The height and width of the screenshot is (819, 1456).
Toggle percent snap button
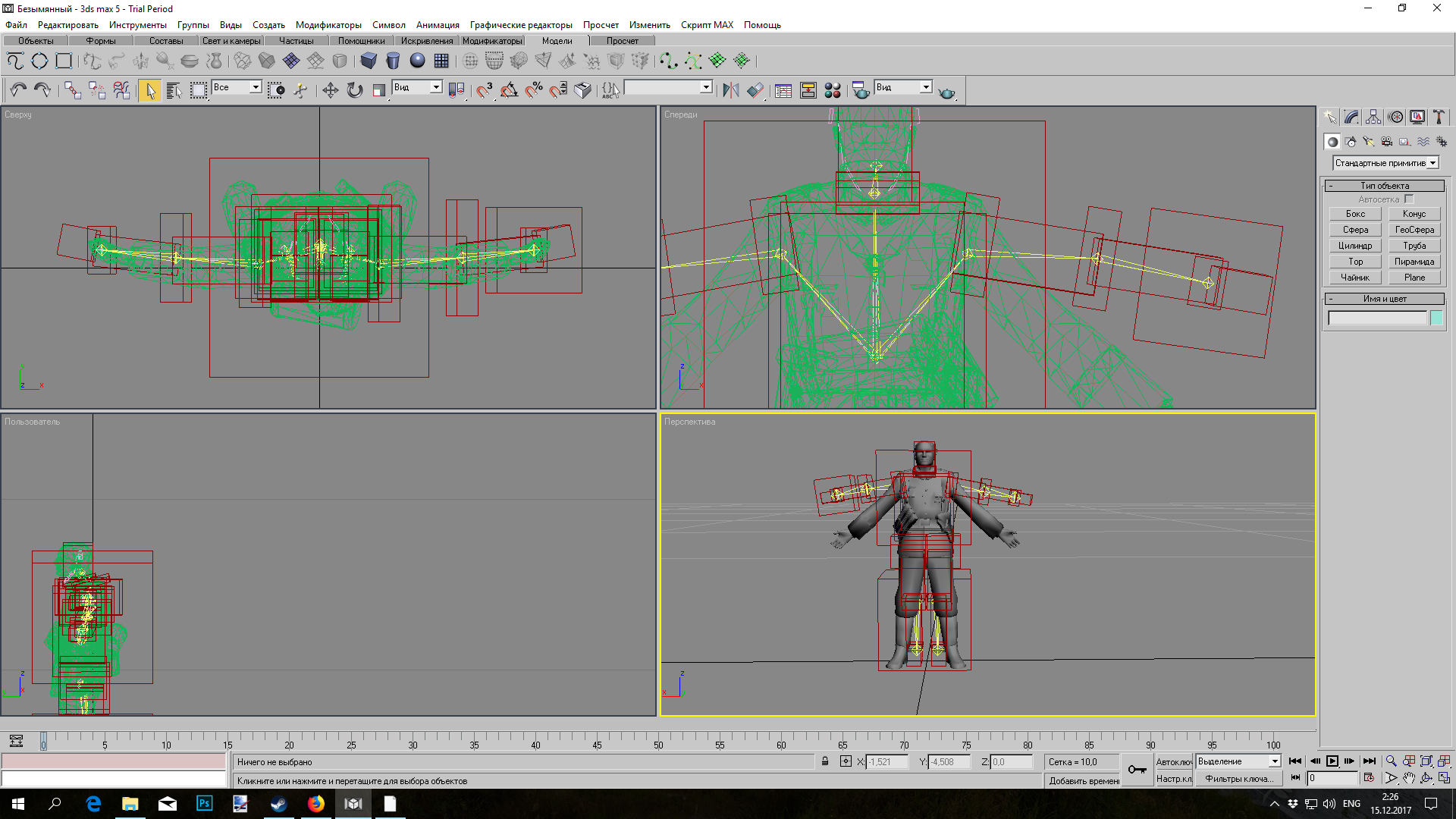click(534, 90)
